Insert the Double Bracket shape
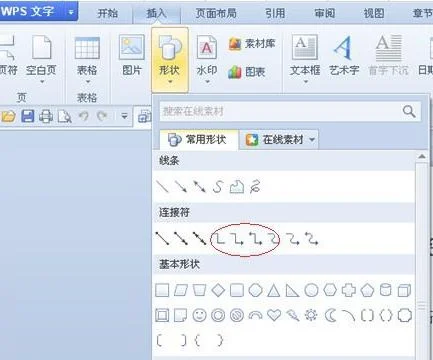The width and height of the screenshot is (433, 360). click(367, 315)
